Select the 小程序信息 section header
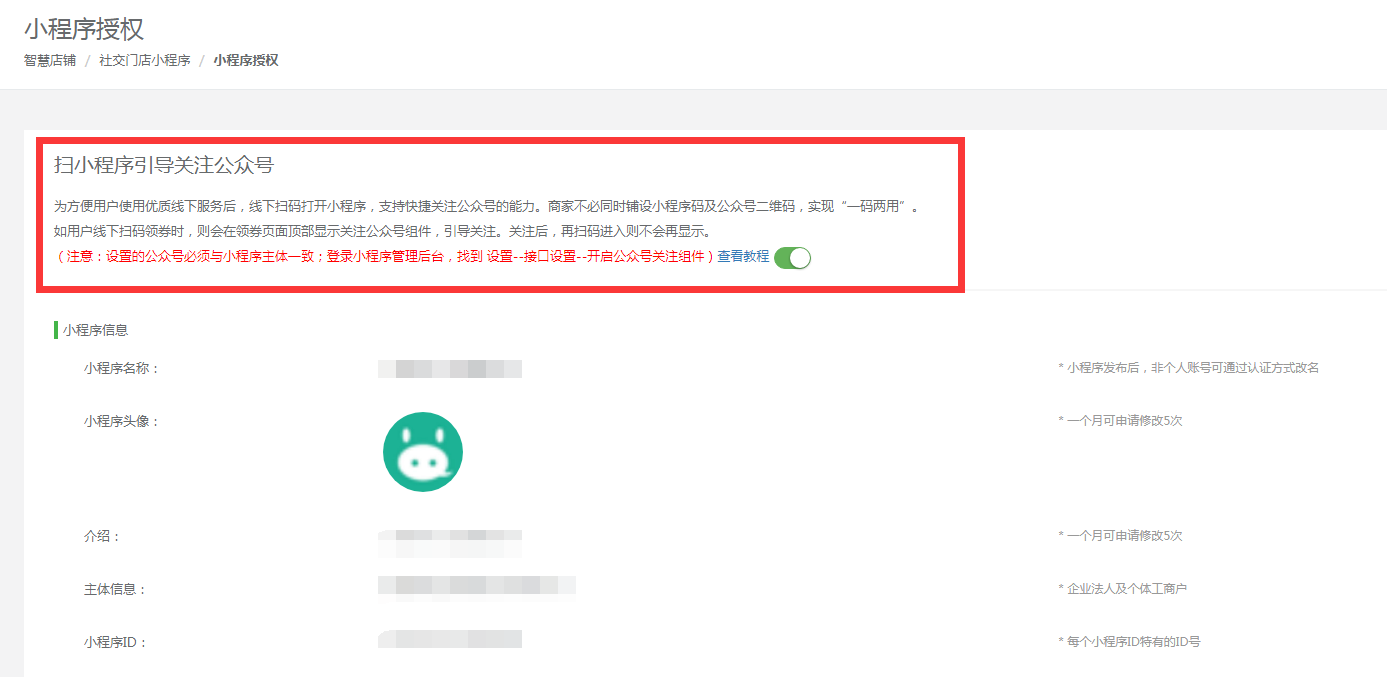1387x677 pixels. [x=95, y=330]
